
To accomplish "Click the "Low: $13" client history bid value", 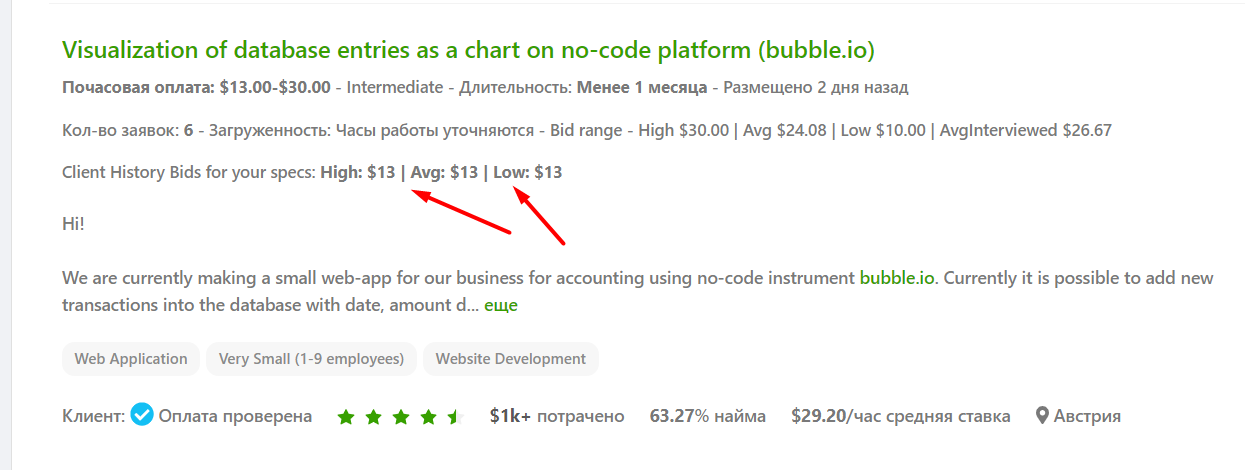I will [528, 172].
